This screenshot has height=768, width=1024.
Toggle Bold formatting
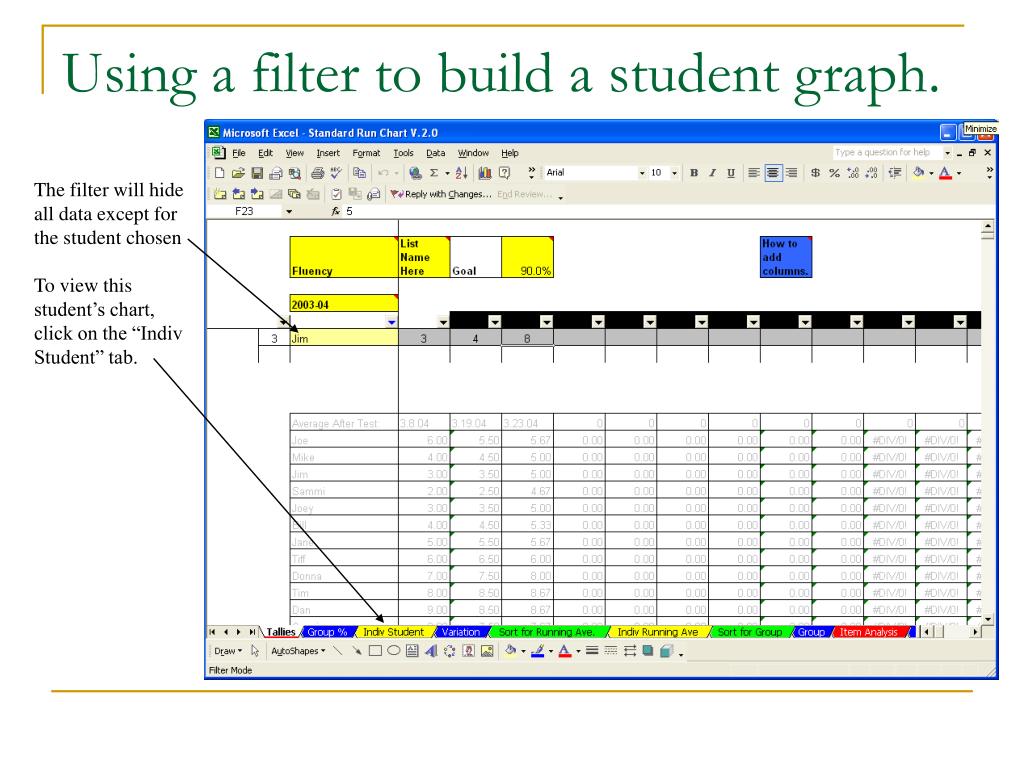694,173
